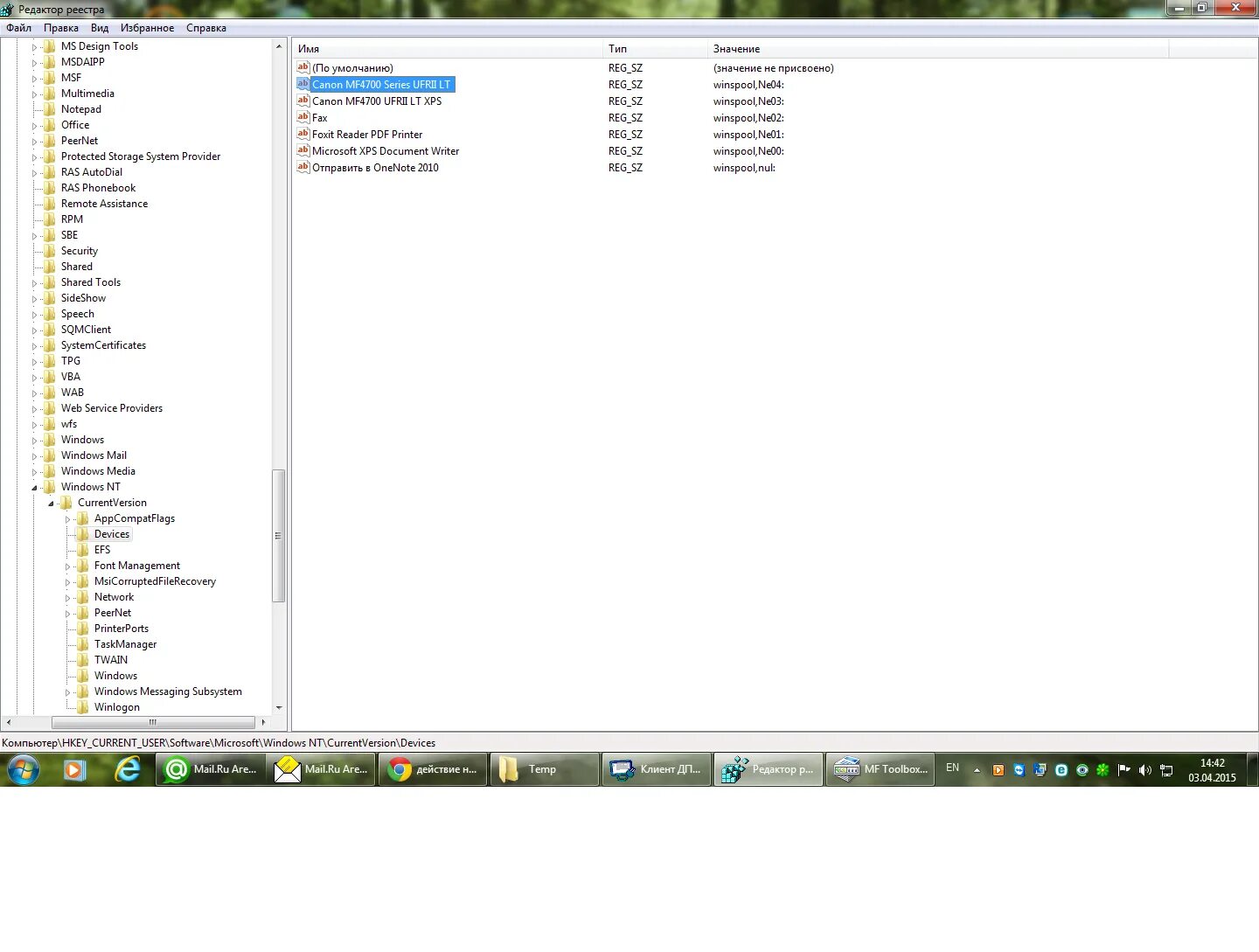Select the Remote Assistance key
This screenshot has width=1259, height=952.
(104, 204)
